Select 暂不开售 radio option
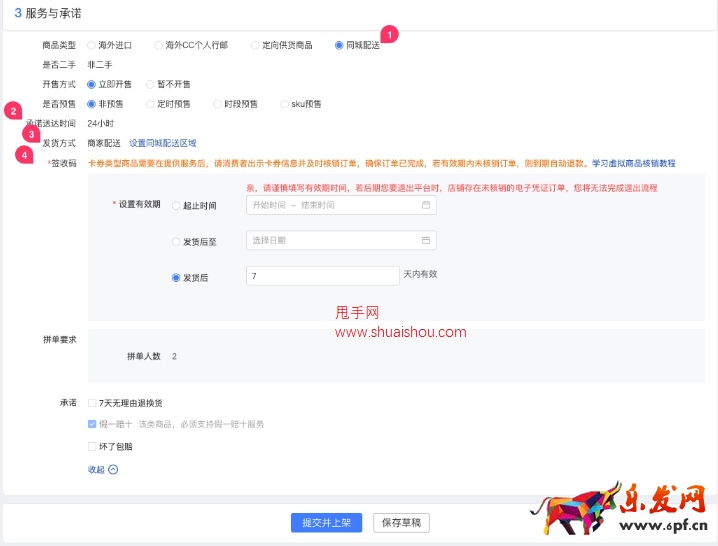The image size is (718, 546). click(x=150, y=84)
